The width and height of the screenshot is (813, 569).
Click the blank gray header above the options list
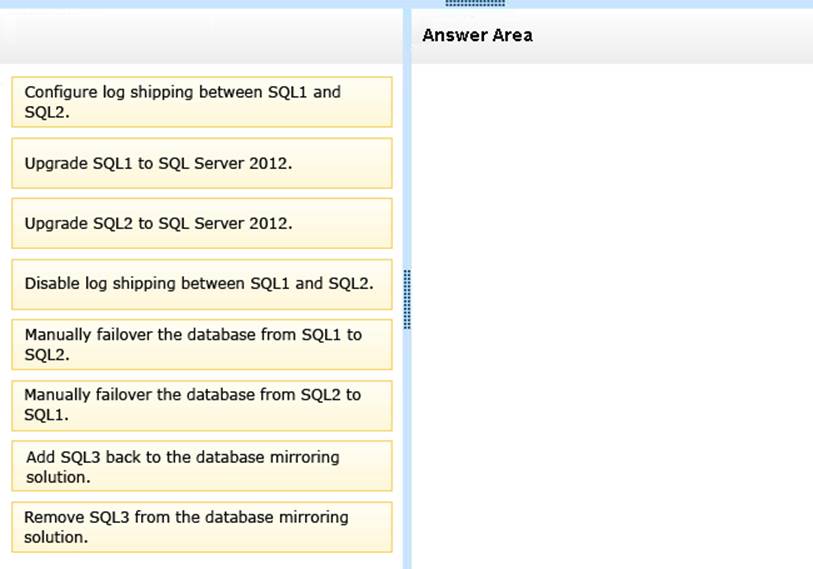tap(200, 38)
